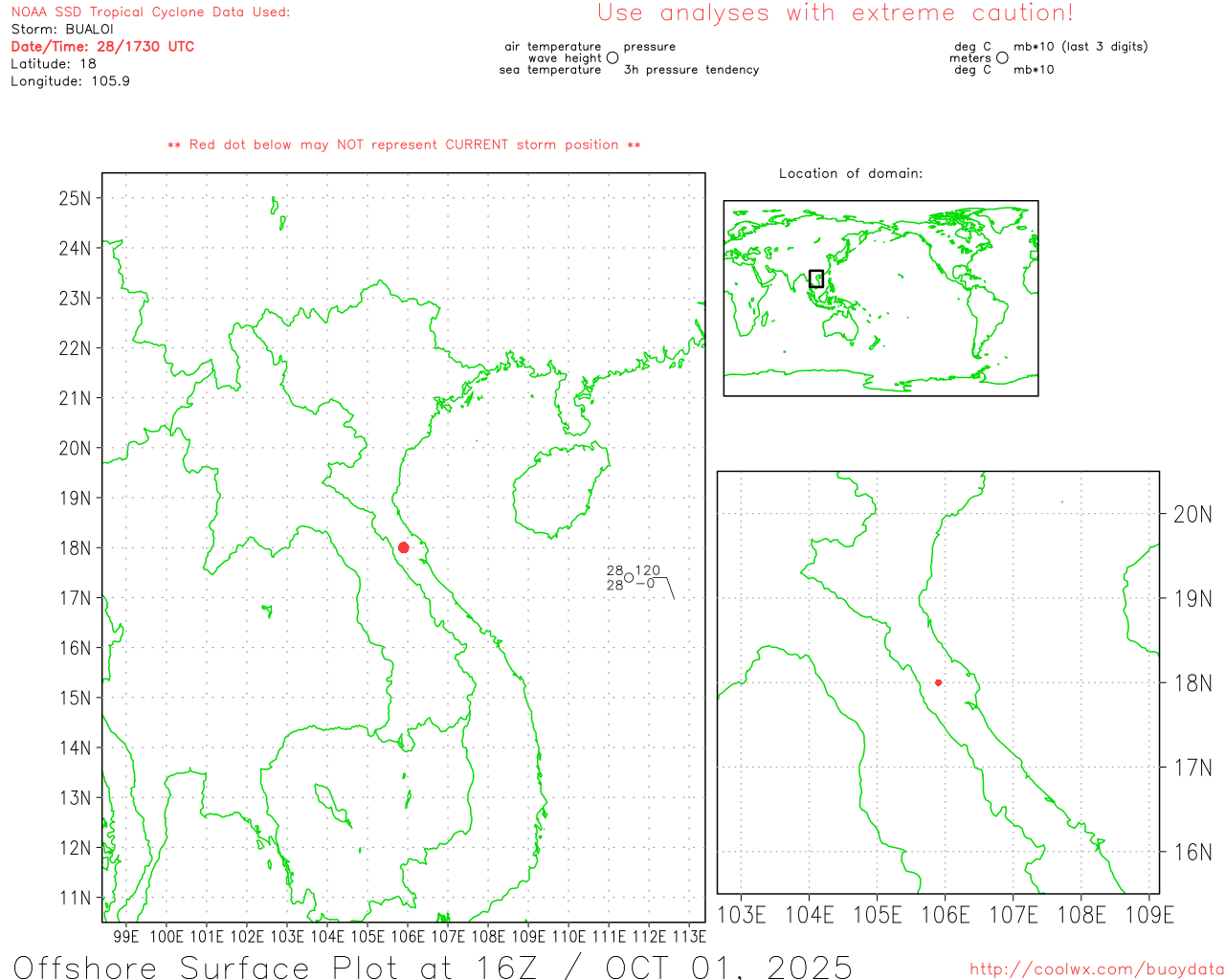Click the Tonle Sap lake outline in Cambodia
The image size is (1225, 980).
[x=332, y=804]
